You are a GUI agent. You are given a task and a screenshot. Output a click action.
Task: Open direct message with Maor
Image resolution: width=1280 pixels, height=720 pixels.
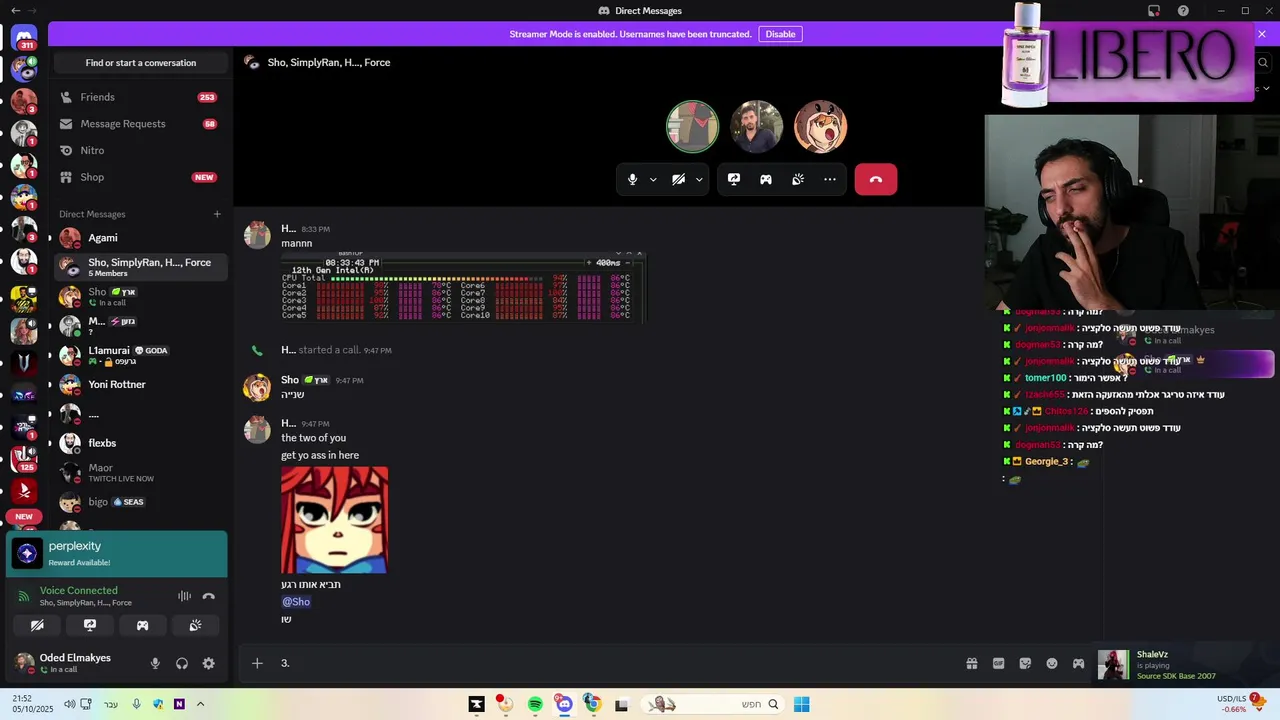(x=140, y=472)
